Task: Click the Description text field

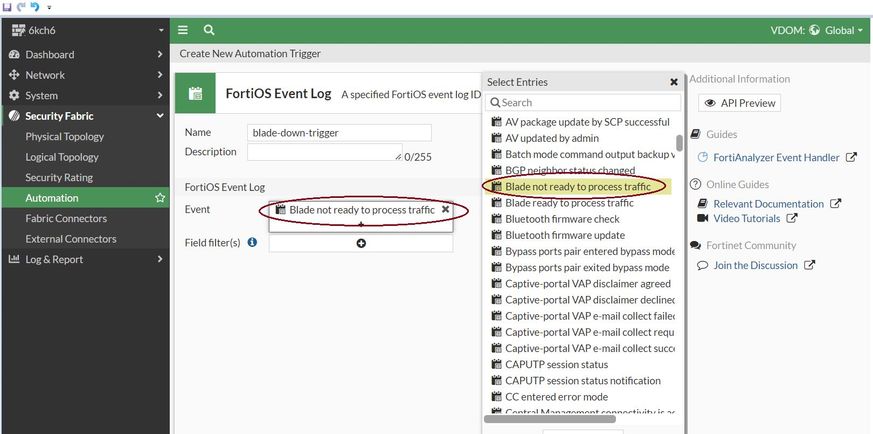Action: pyautogui.click(x=325, y=152)
